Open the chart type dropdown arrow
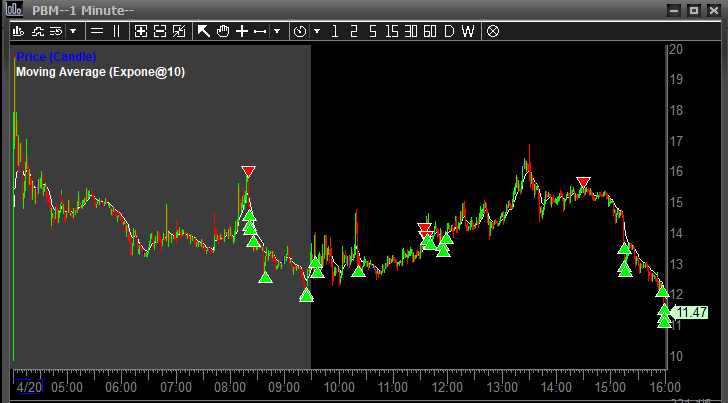728x403 pixels. [73, 32]
